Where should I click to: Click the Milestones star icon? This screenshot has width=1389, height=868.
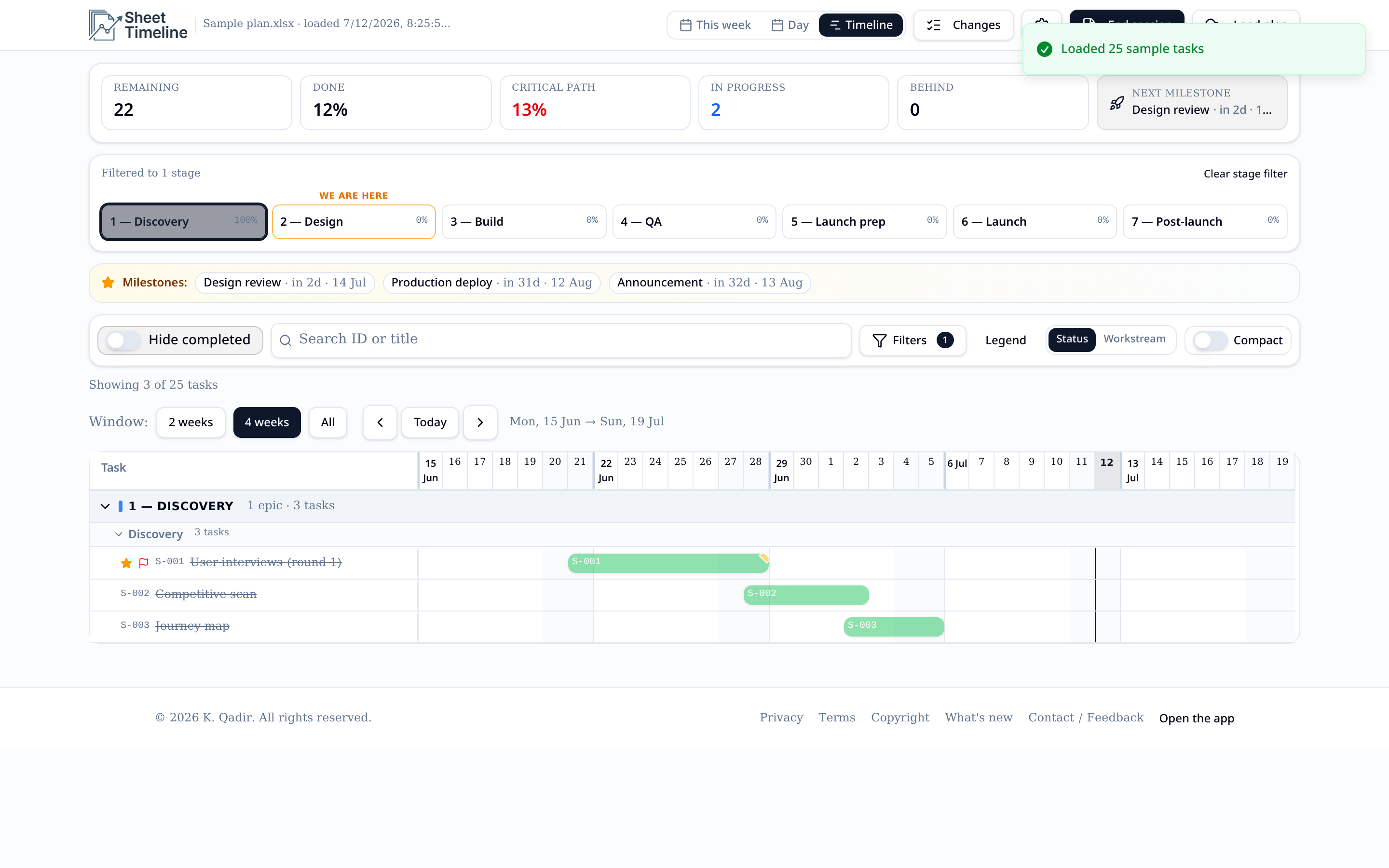tap(108, 283)
